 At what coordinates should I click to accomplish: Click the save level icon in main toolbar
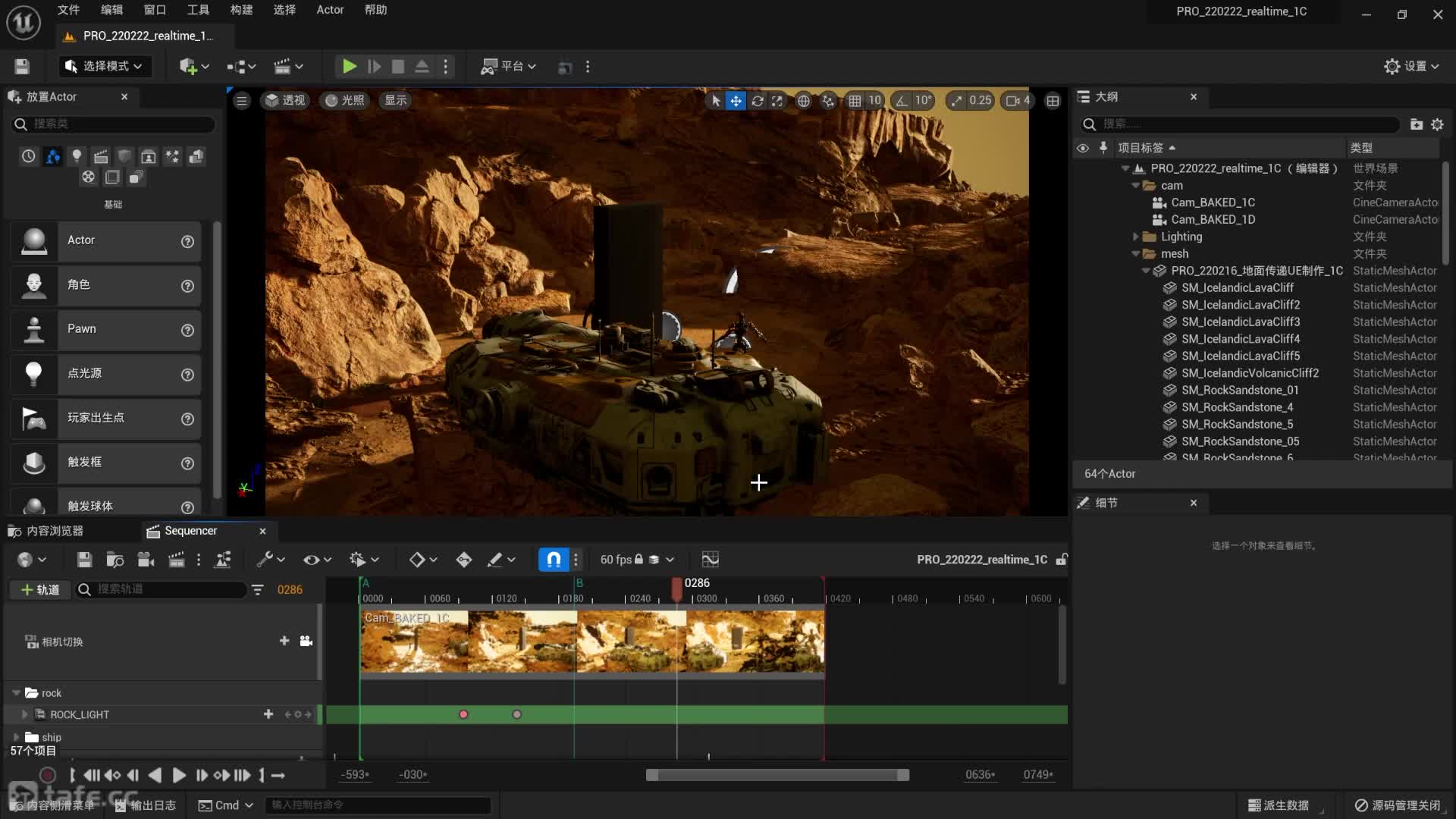tap(22, 67)
